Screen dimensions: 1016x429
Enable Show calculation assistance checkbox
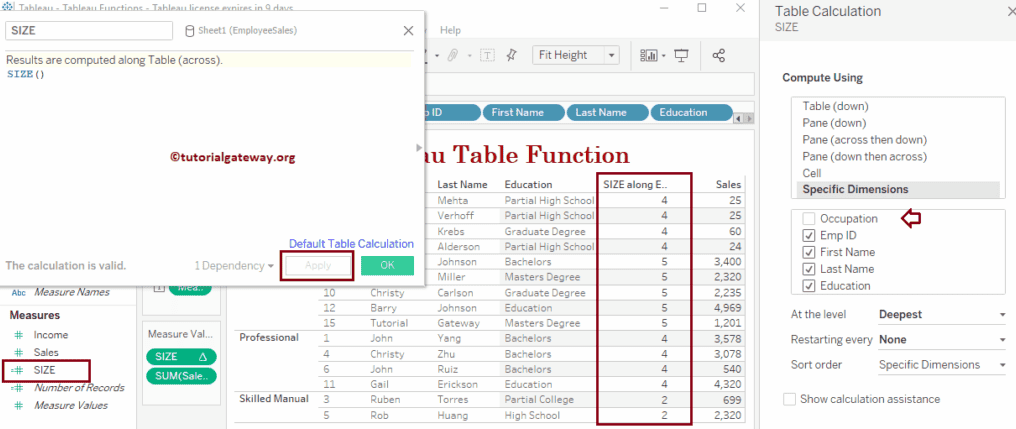[x=789, y=399]
